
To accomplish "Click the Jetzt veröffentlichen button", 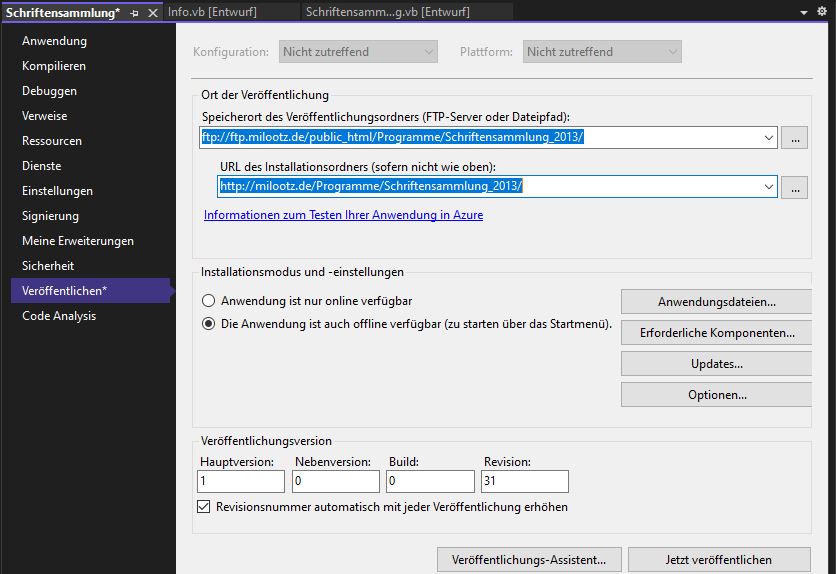I will click(719, 559).
